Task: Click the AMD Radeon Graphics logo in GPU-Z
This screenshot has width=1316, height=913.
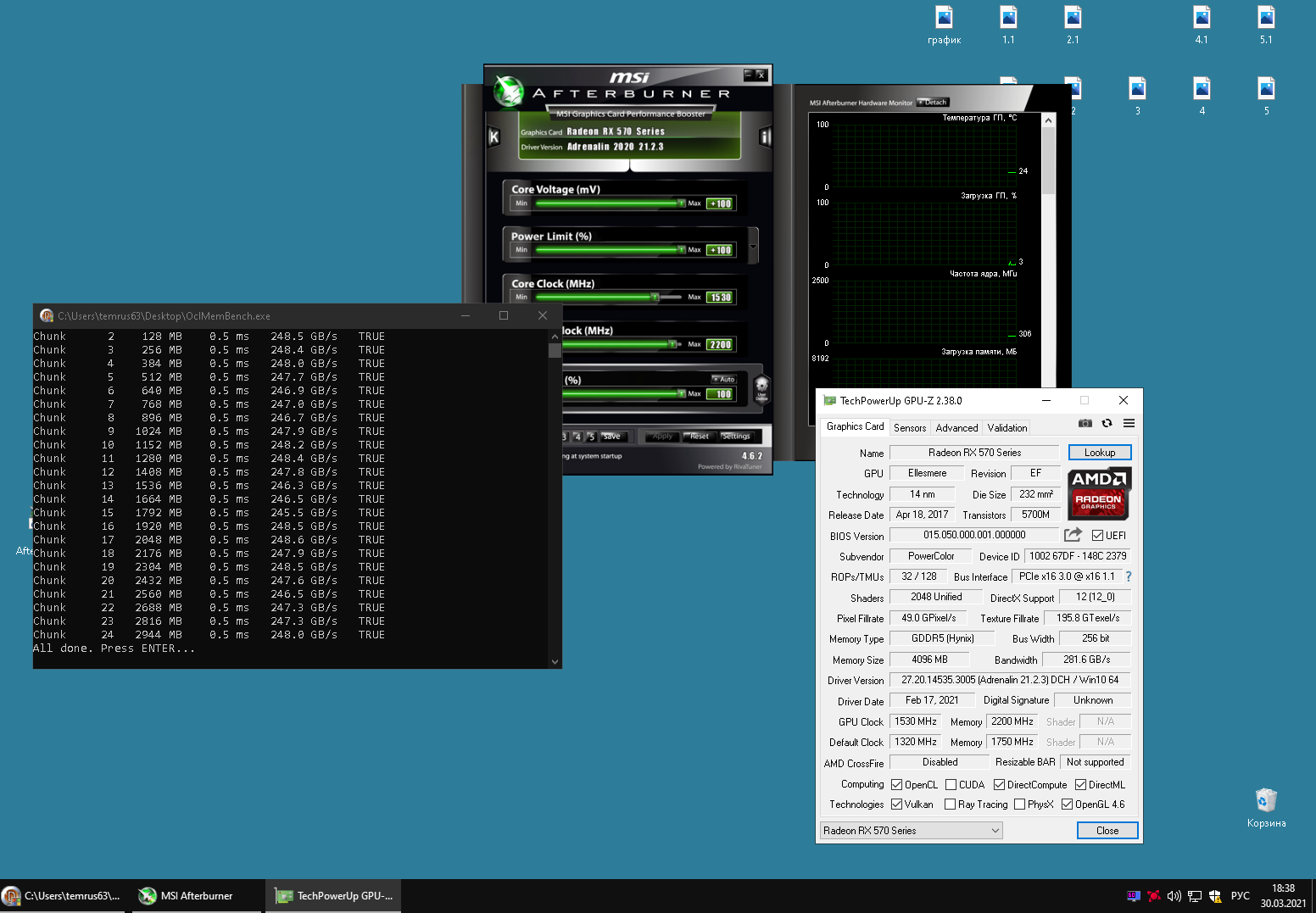Action: pyautogui.click(x=1099, y=493)
